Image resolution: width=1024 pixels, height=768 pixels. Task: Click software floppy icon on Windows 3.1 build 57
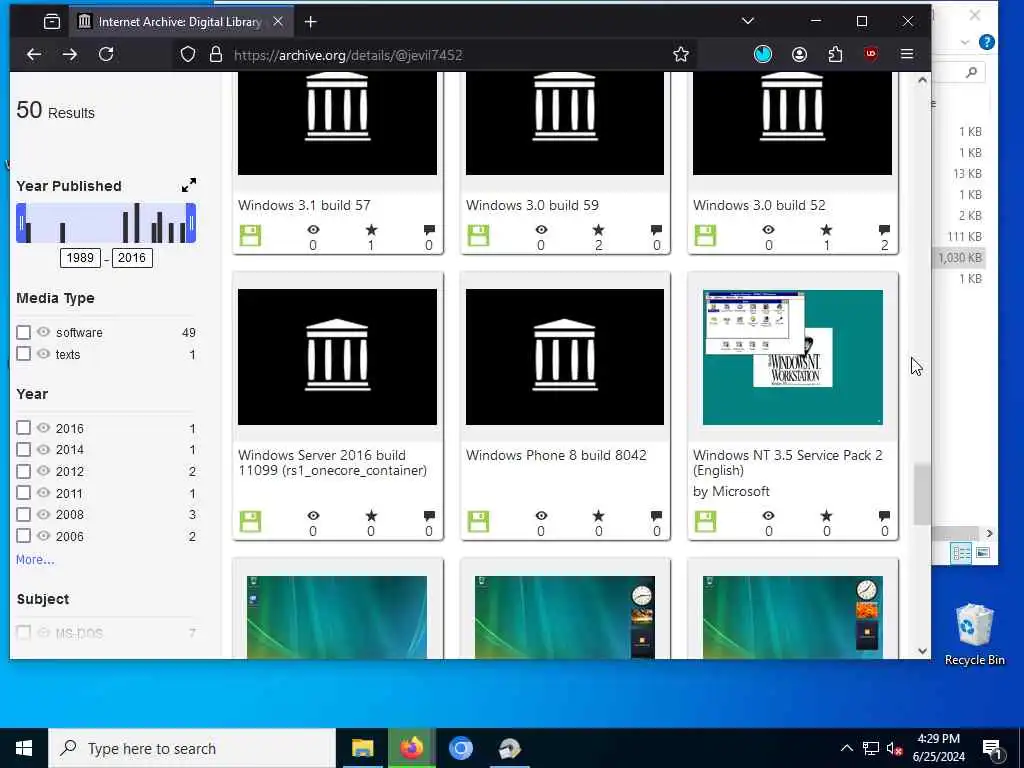(x=250, y=236)
